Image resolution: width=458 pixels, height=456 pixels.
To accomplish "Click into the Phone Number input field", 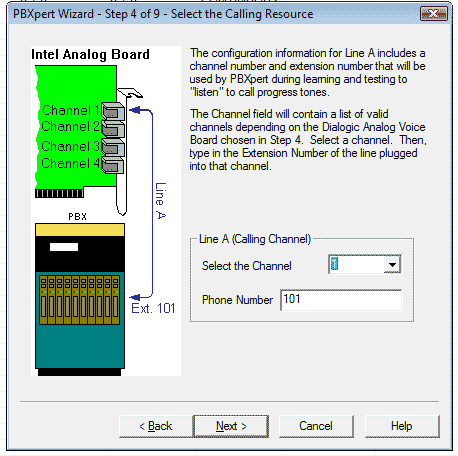I will (341, 300).
